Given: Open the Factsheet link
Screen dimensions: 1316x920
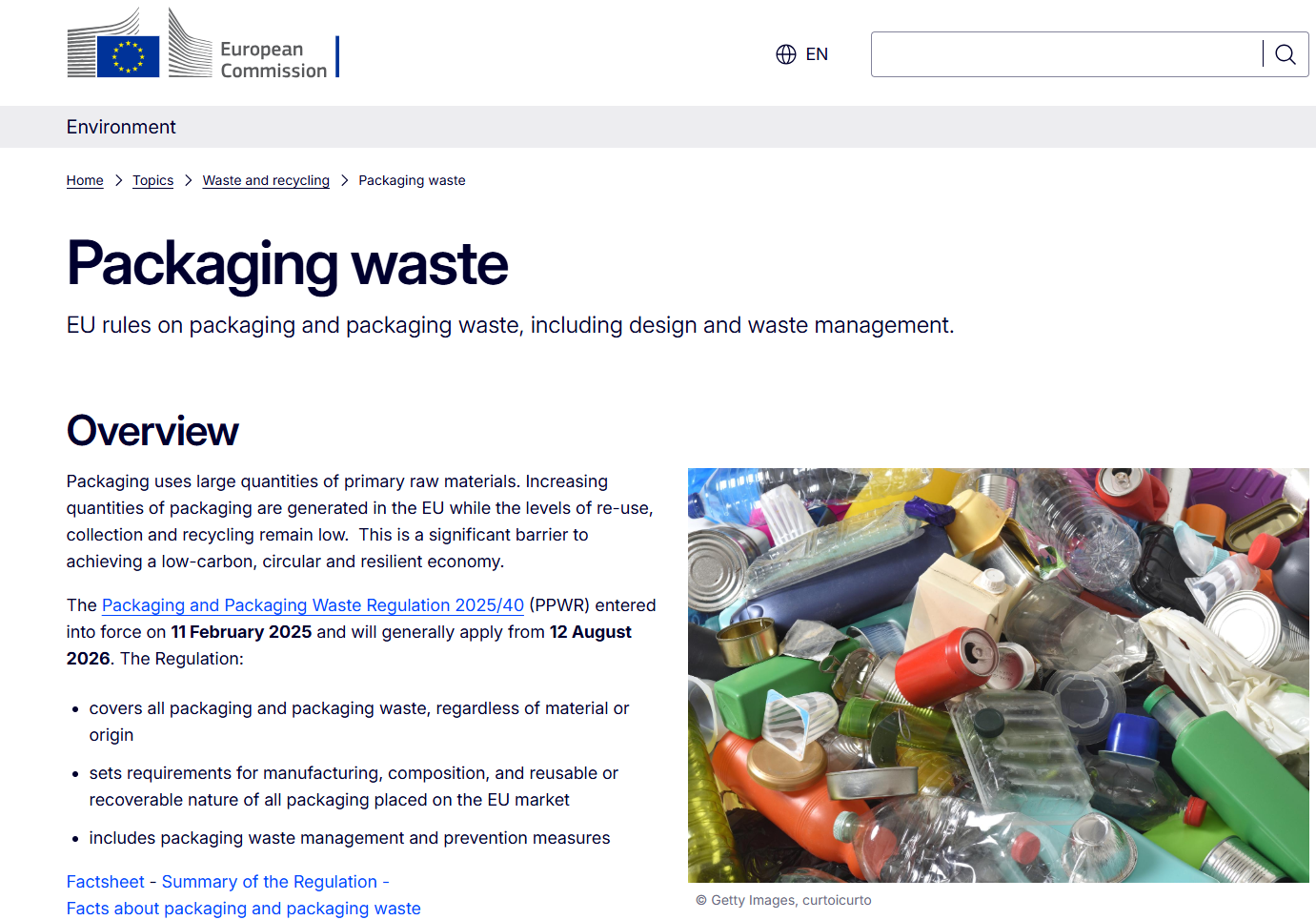Looking at the screenshot, I should [106, 882].
